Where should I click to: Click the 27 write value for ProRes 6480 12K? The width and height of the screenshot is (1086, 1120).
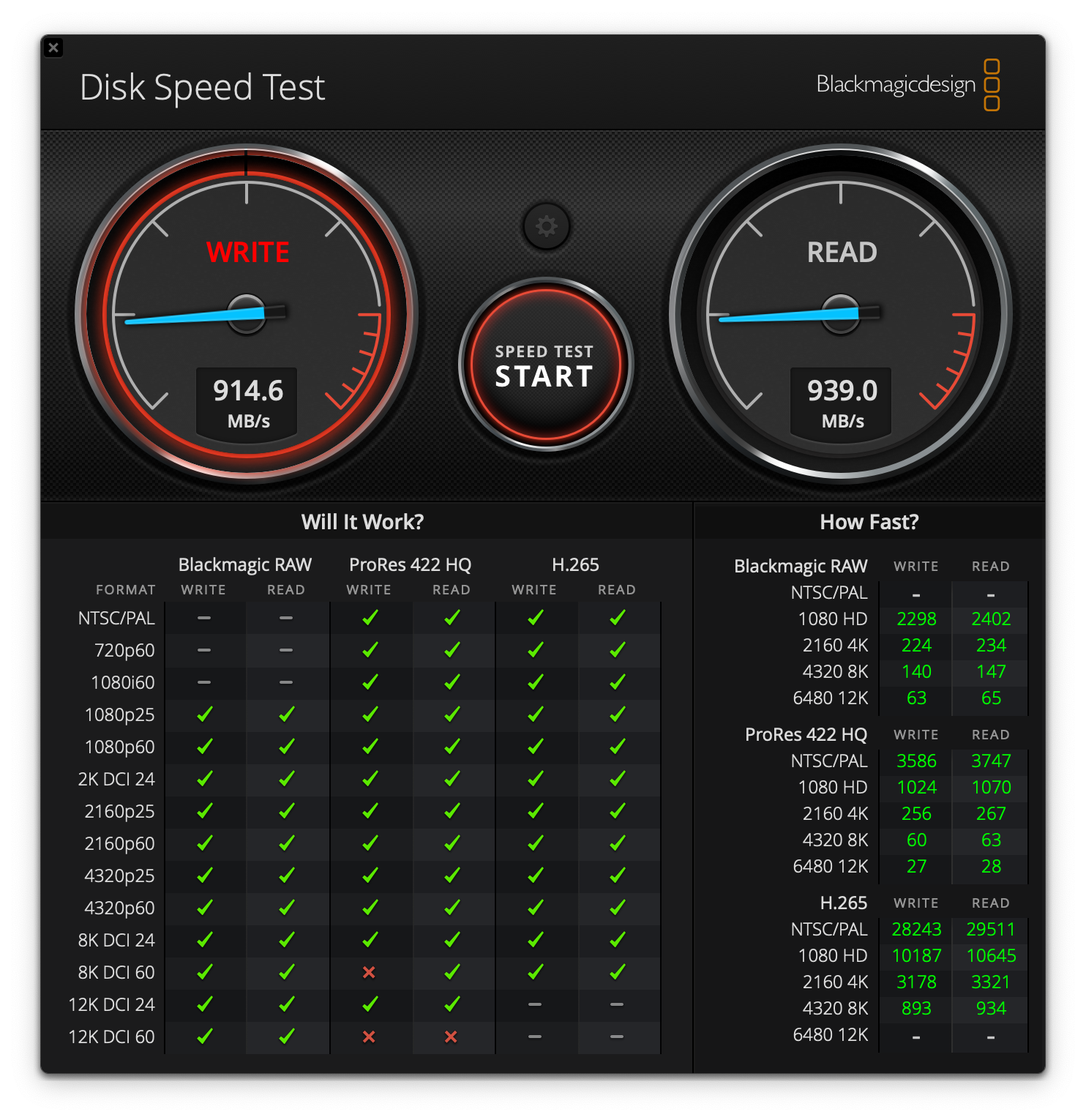point(916,867)
